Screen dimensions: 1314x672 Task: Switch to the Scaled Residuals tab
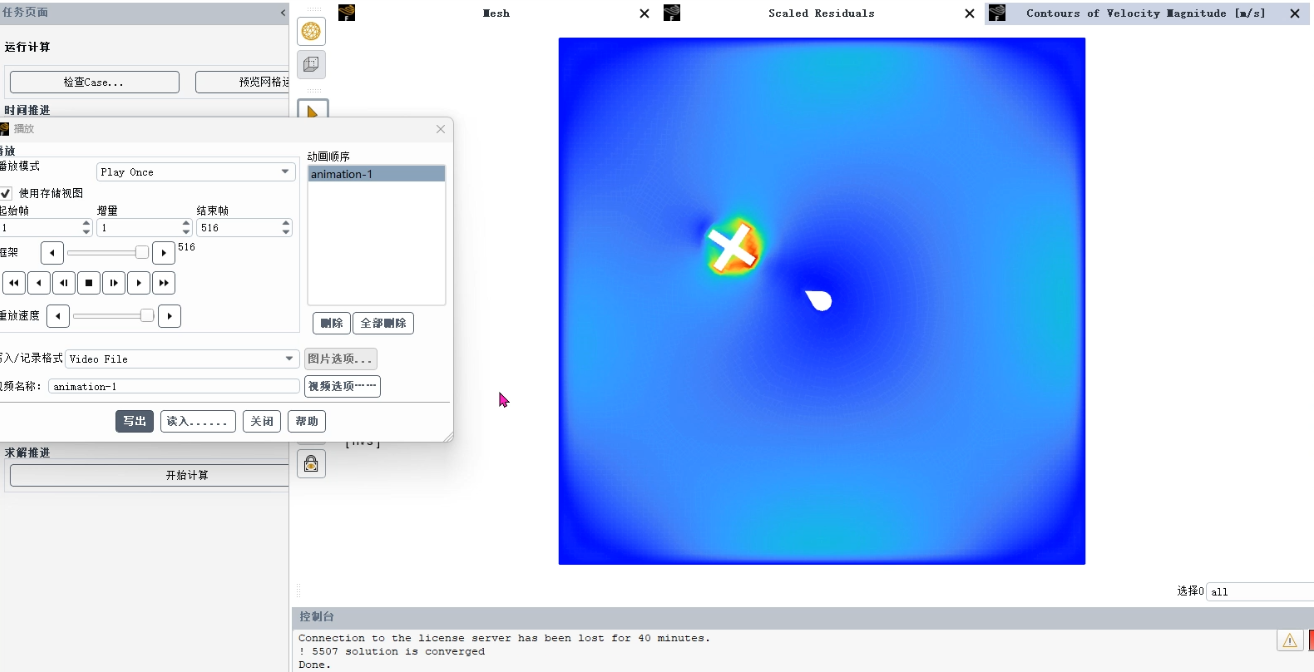coord(820,14)
